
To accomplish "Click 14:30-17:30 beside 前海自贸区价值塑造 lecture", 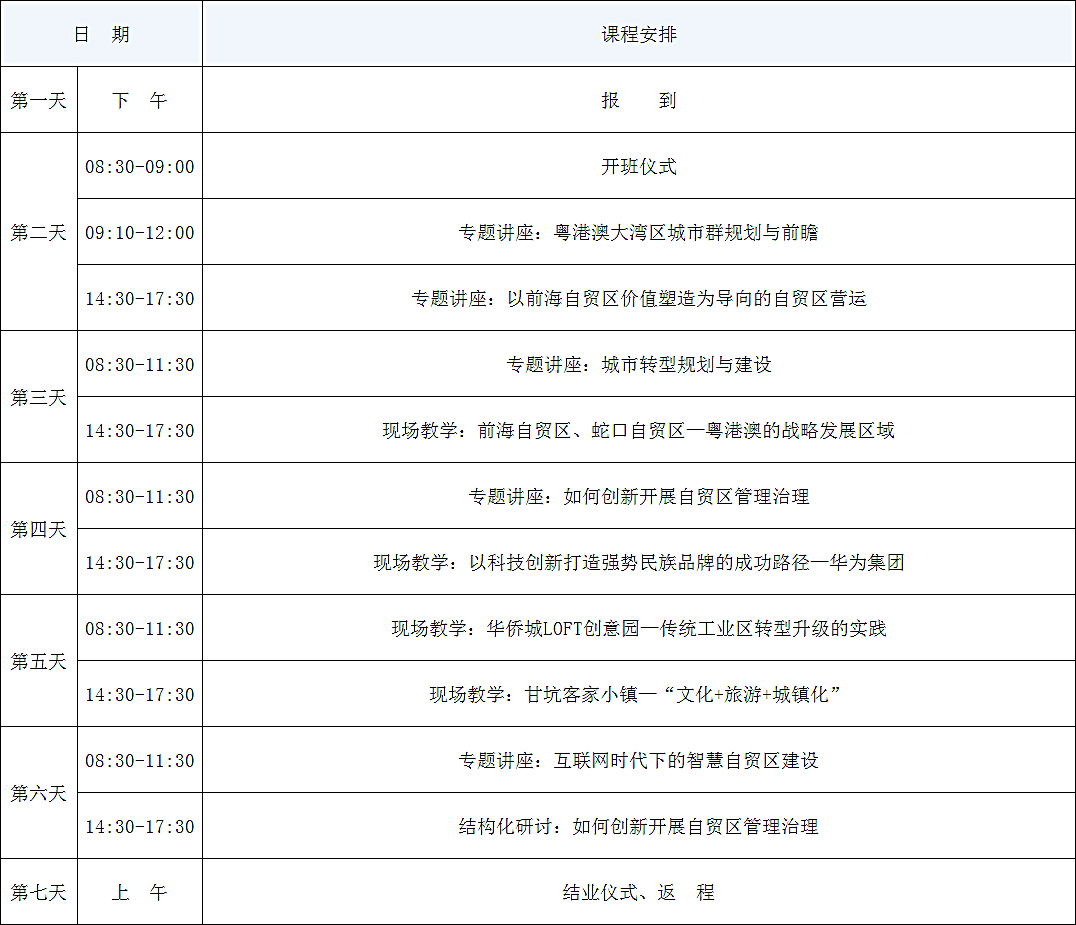I will tap(140, 298).
